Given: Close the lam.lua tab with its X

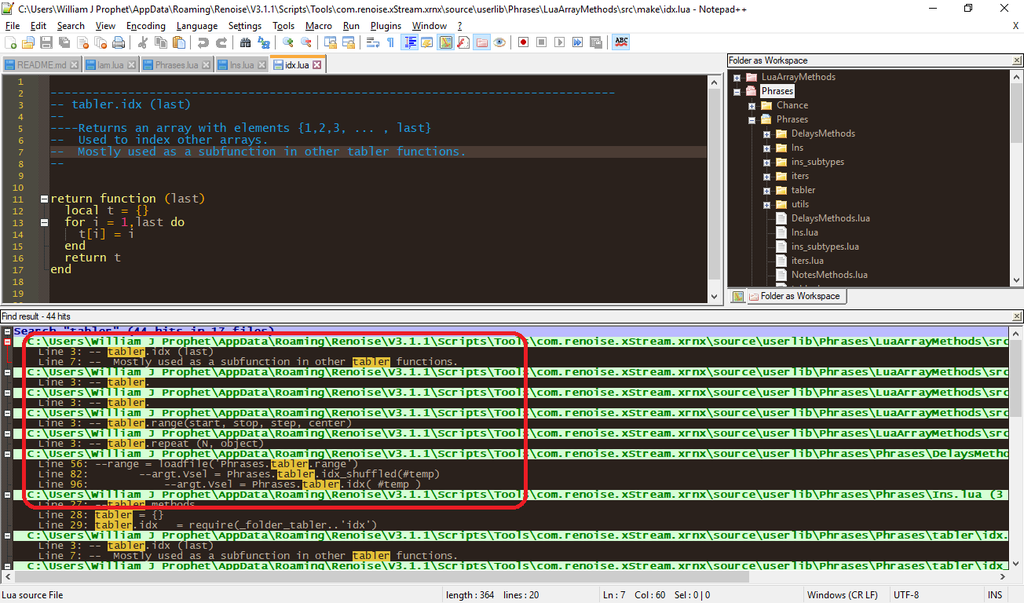Looking at the screenshot, I should [131, 65].
